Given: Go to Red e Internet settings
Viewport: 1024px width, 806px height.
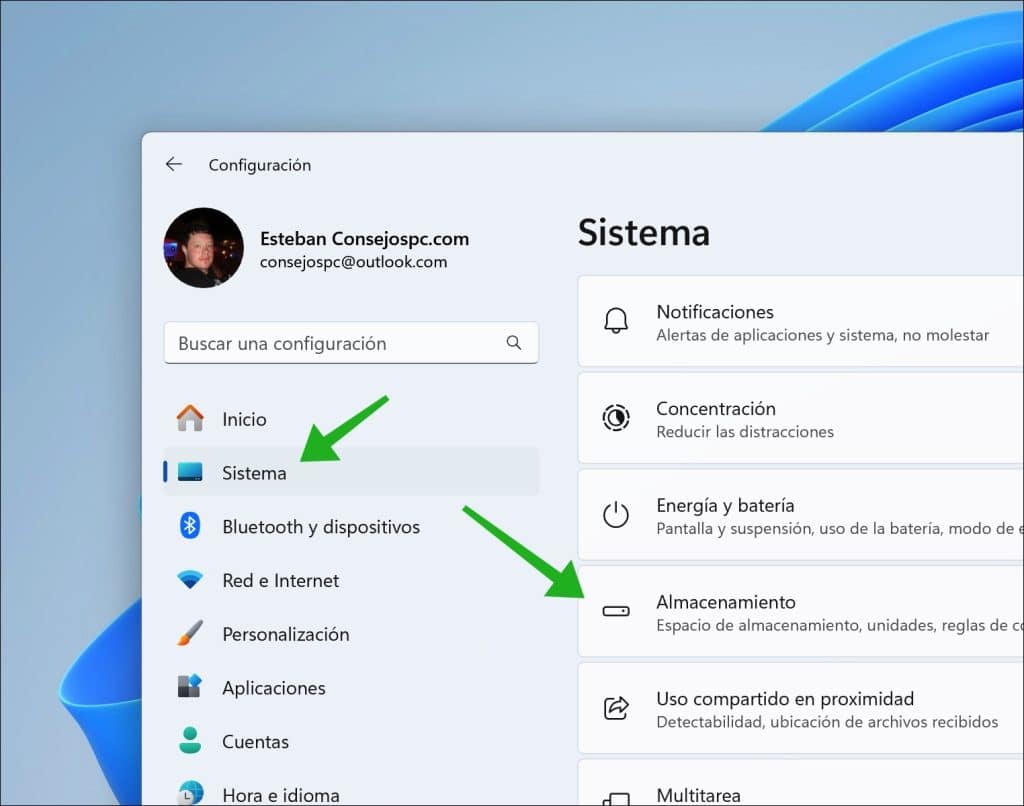Looking at the screenshot, I should click(x=351, y=580).
